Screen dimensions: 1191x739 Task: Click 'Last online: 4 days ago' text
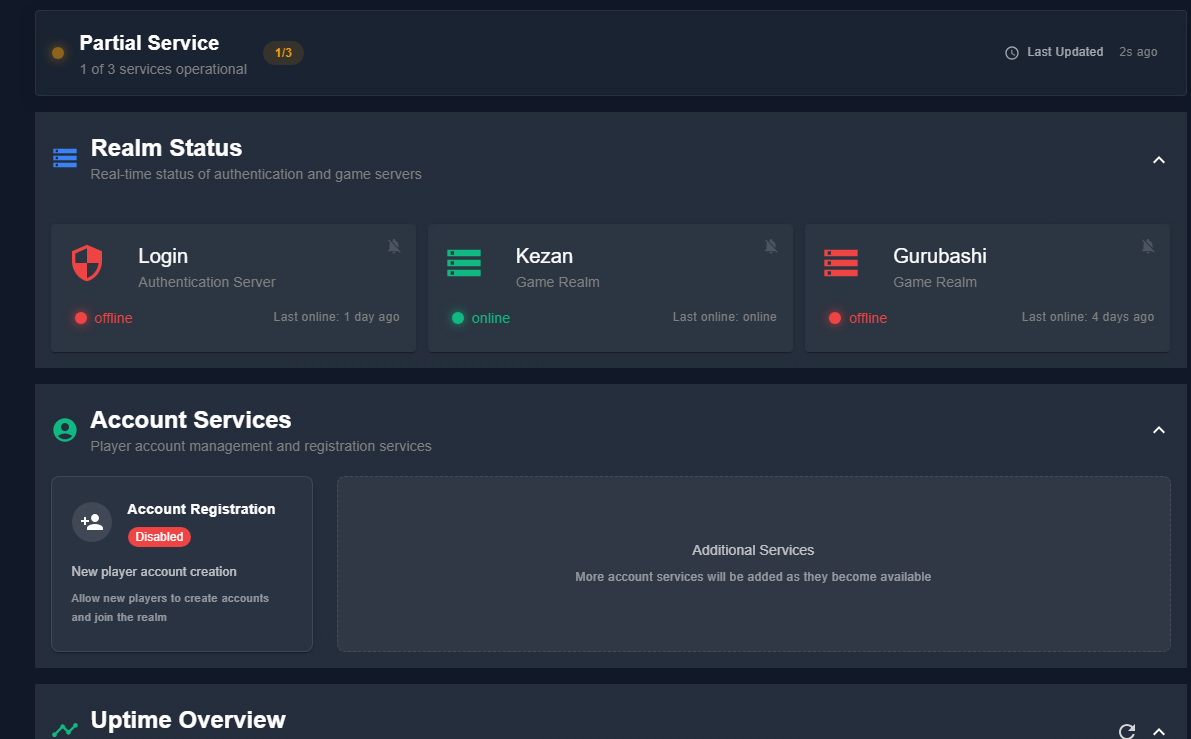1088,317
